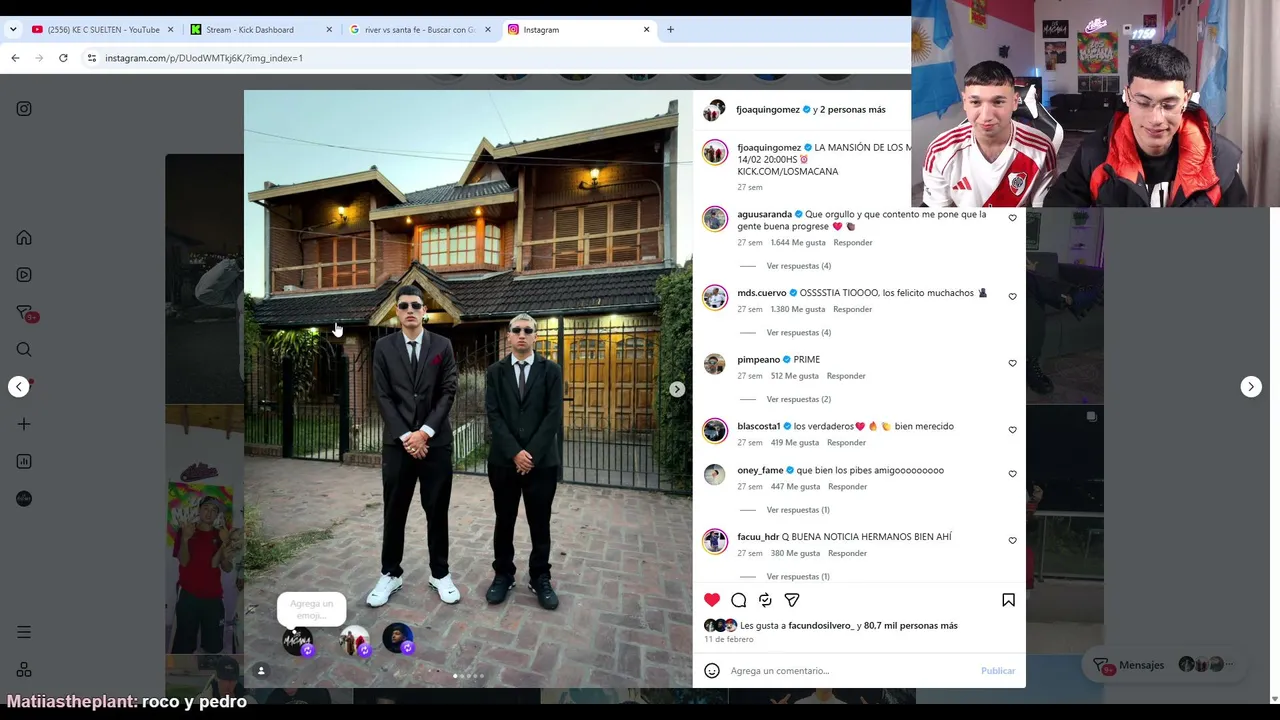Repost the post using the repost icon
This screenshot has height=720, width=1280.
tap(765, 600)
